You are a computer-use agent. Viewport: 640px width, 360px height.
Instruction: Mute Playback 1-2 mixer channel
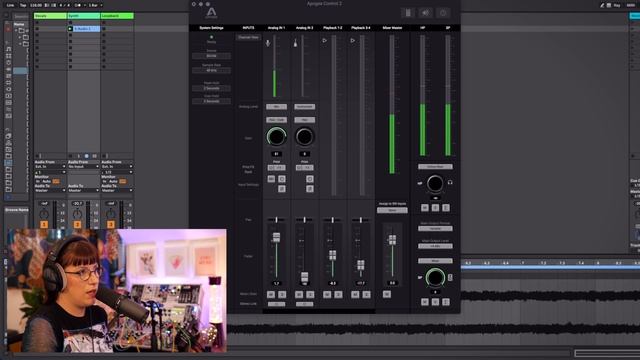327,294
